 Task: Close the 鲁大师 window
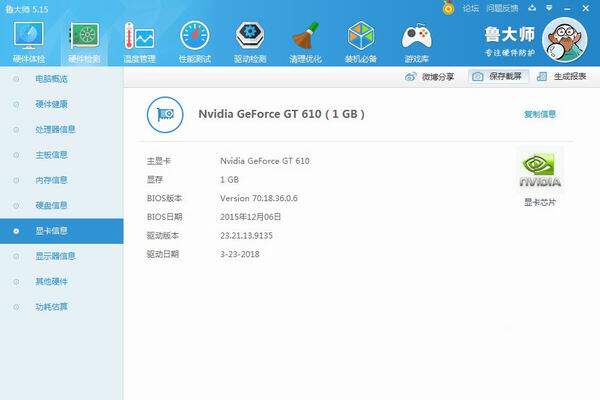pyautogui.click(x=585, y=8)
